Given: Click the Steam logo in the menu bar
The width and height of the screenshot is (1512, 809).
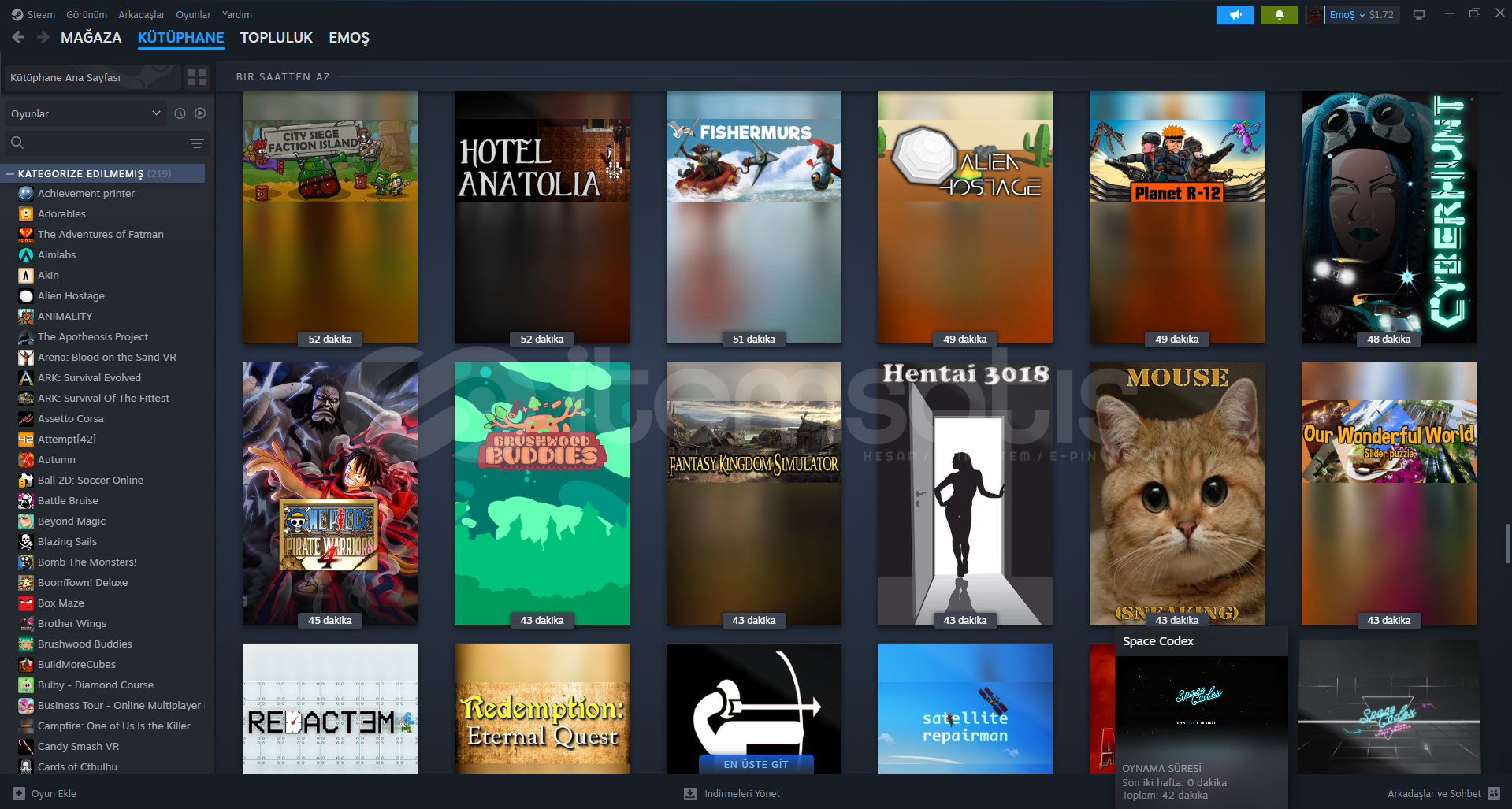Looking at the screenshot, I should (x=17, y=14).
